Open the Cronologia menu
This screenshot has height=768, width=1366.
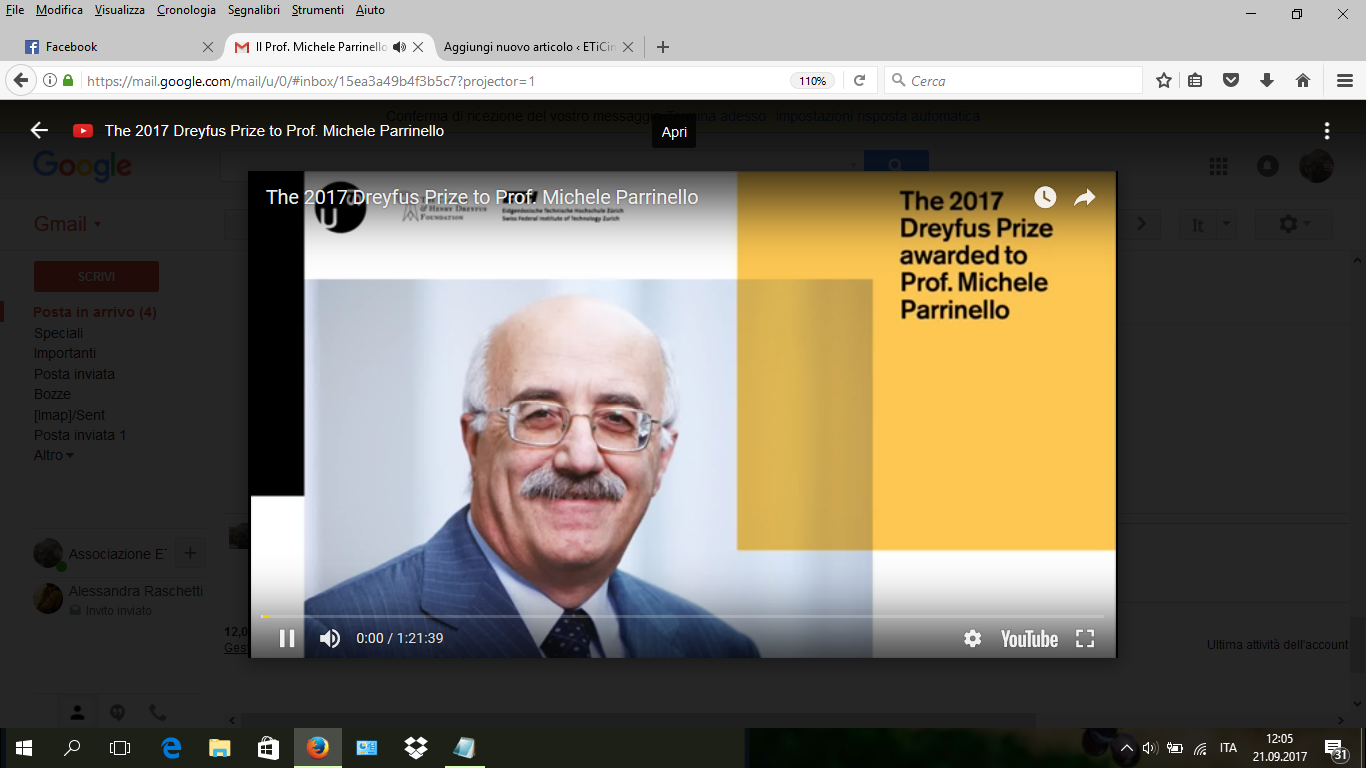click(186, 10)
